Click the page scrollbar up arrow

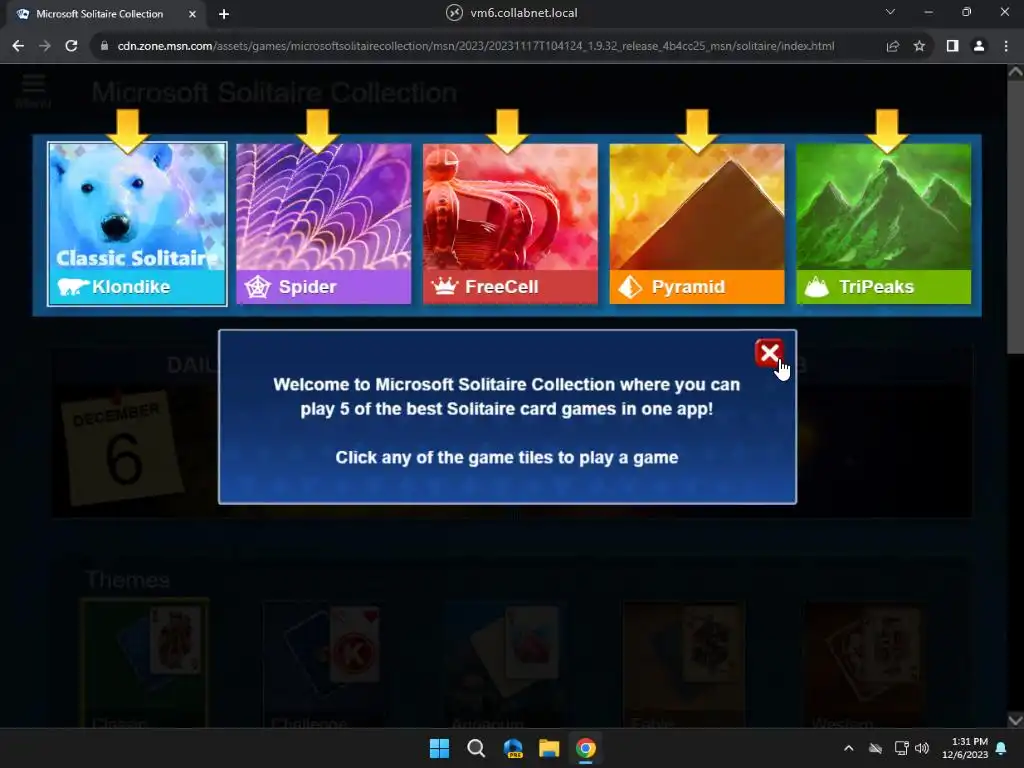tap(1016, 72)
